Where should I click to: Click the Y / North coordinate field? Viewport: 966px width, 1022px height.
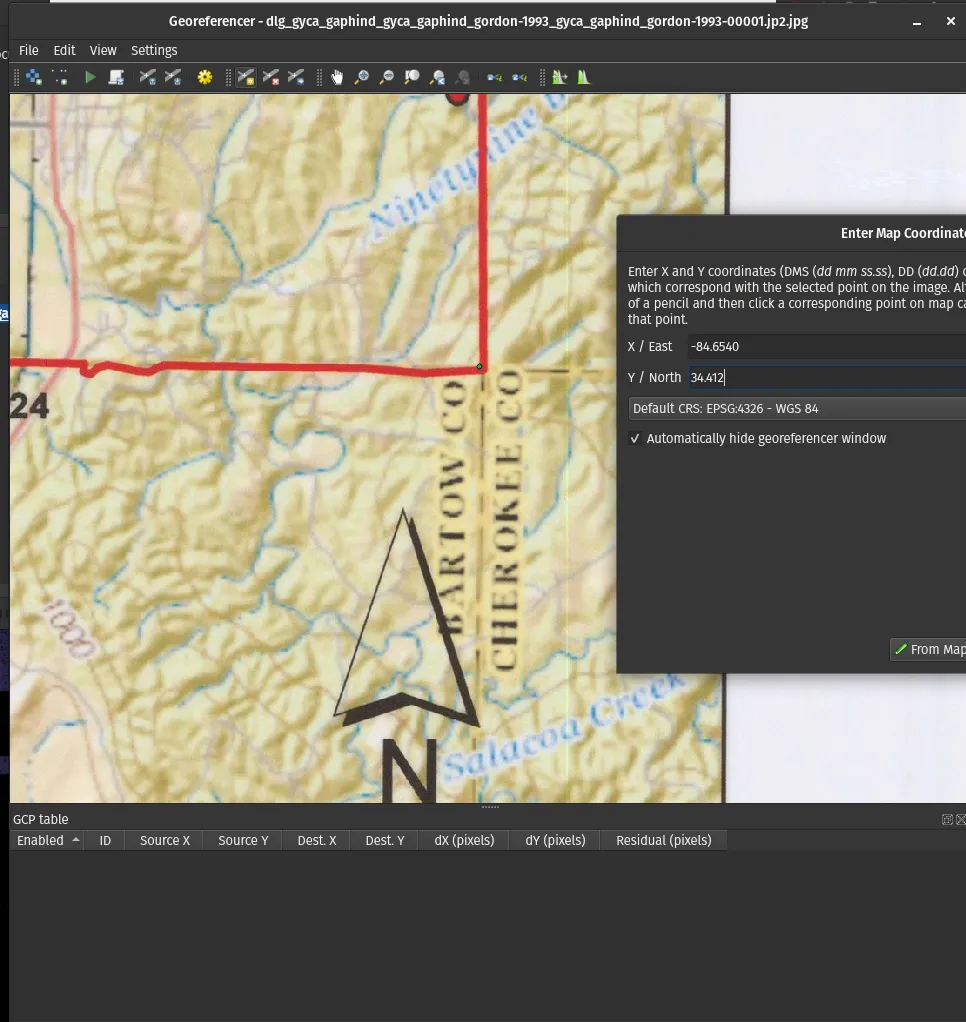click(825, 377)
